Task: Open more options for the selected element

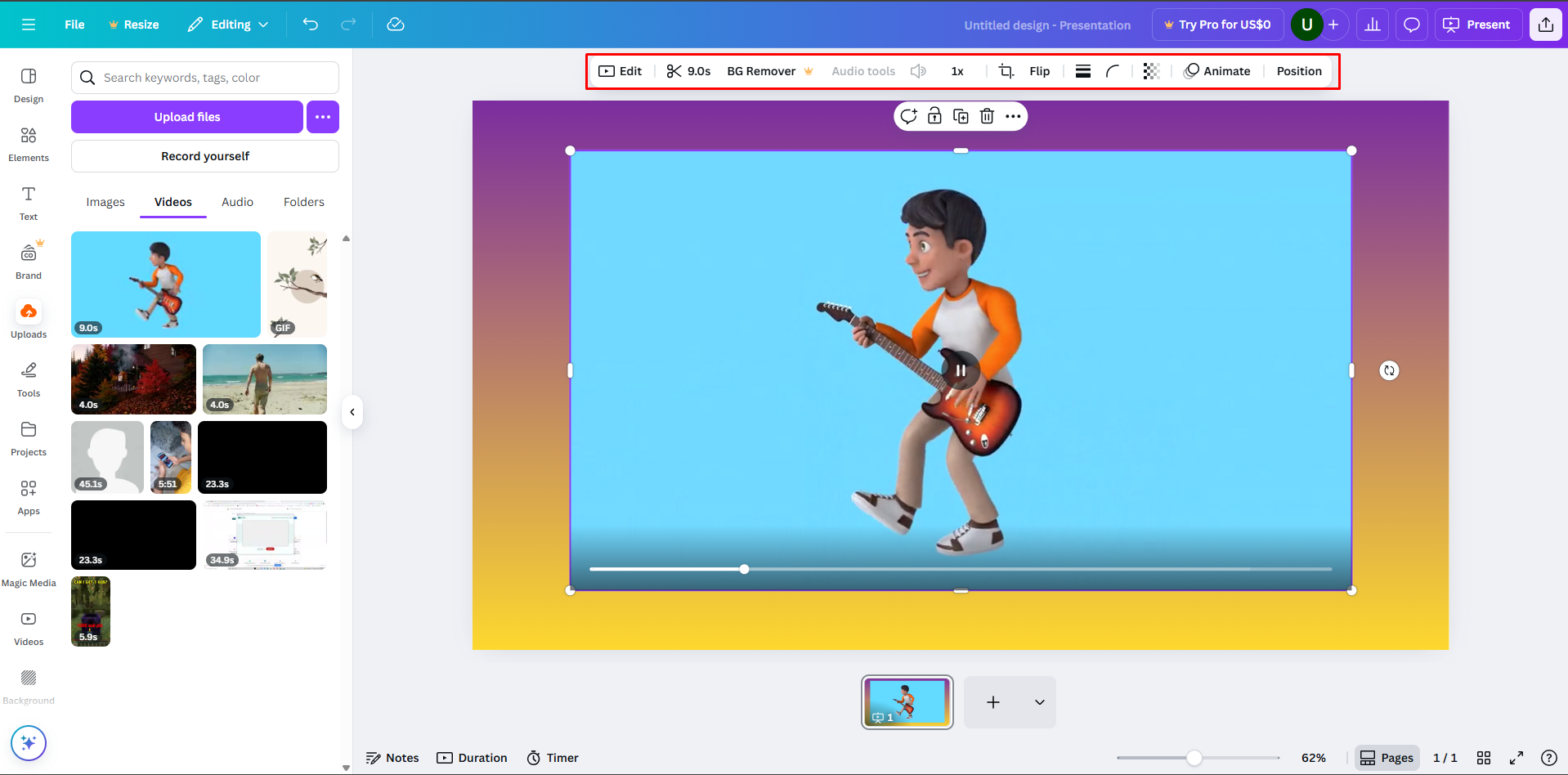Action: coord(1013,116)
